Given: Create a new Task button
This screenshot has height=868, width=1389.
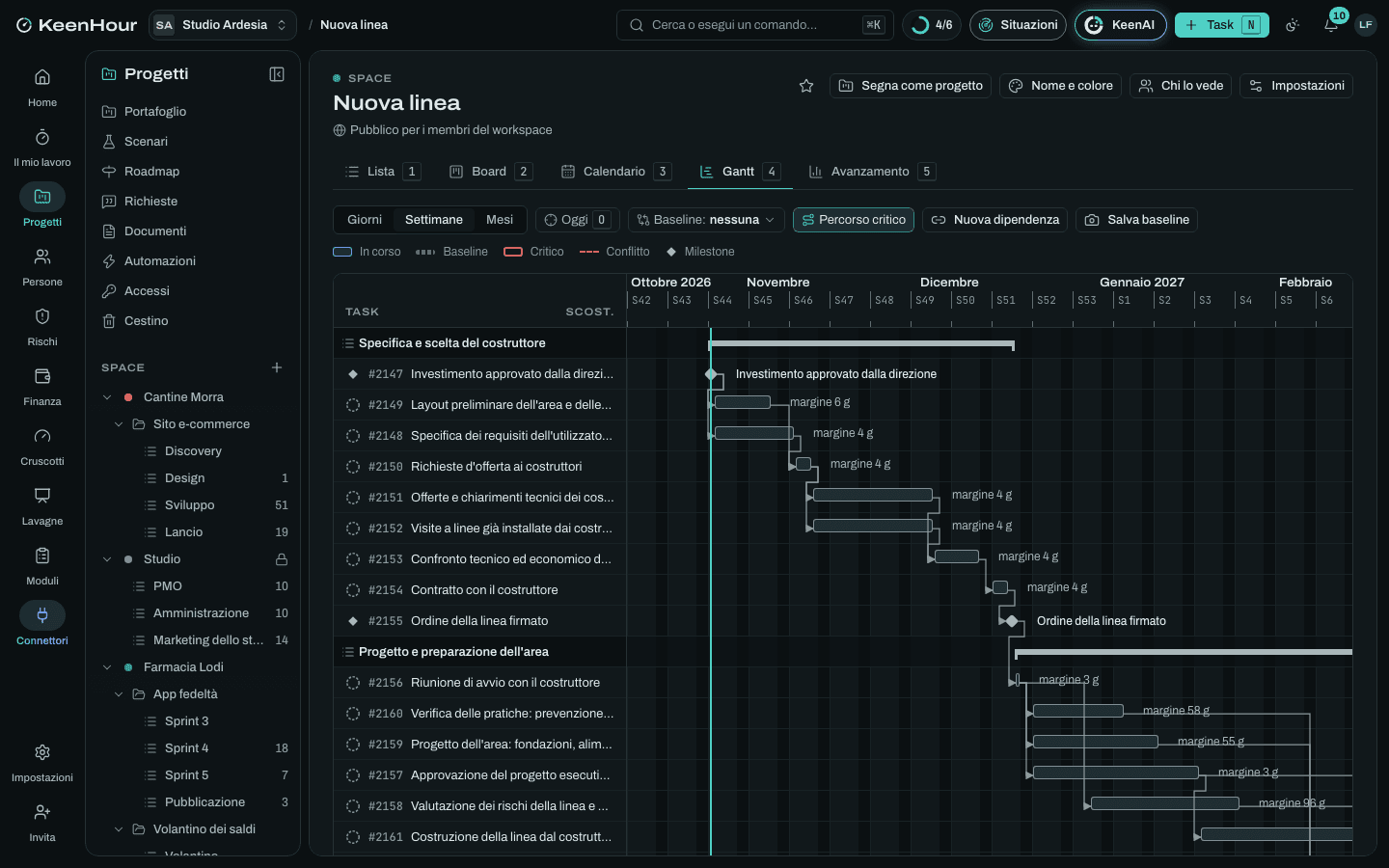Looking at the screenshot, I should click(x=1221, y=25).
